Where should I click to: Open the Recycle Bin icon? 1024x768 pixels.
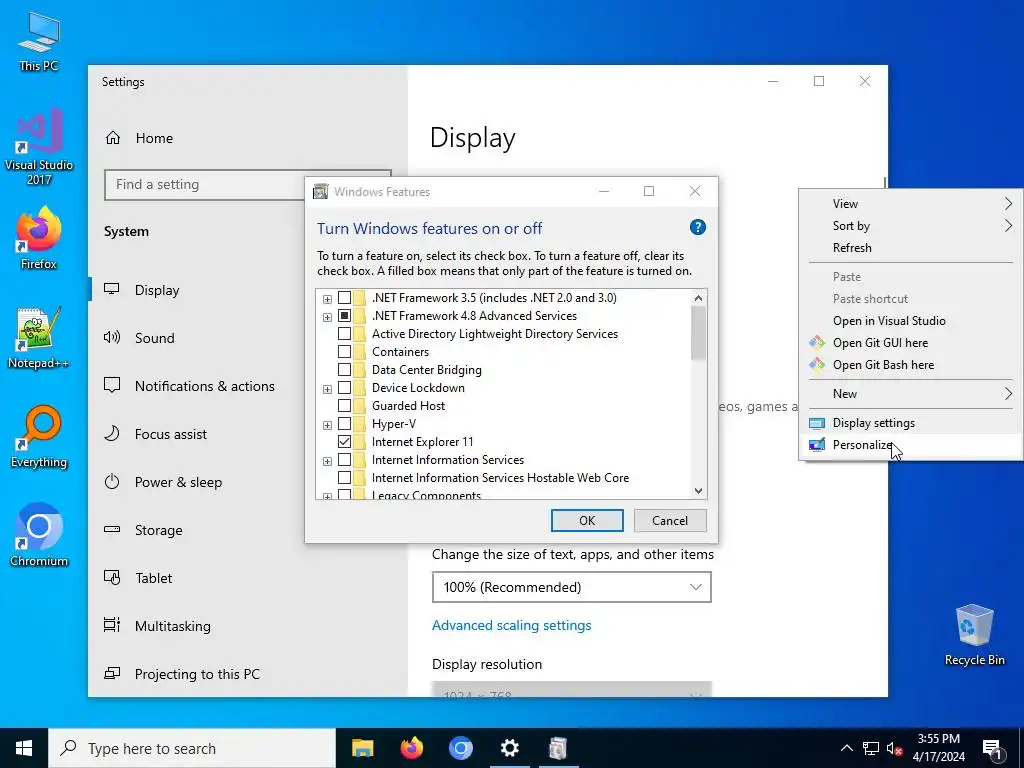tap(974, 635)
